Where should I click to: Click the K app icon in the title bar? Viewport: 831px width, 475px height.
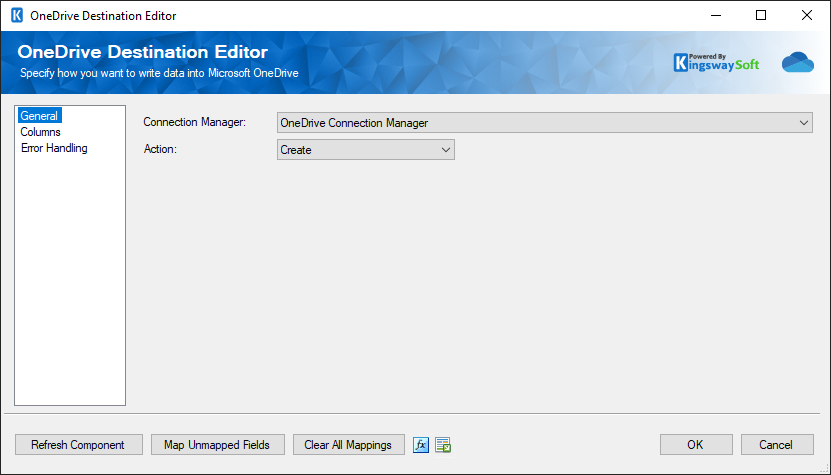point(17,15)
